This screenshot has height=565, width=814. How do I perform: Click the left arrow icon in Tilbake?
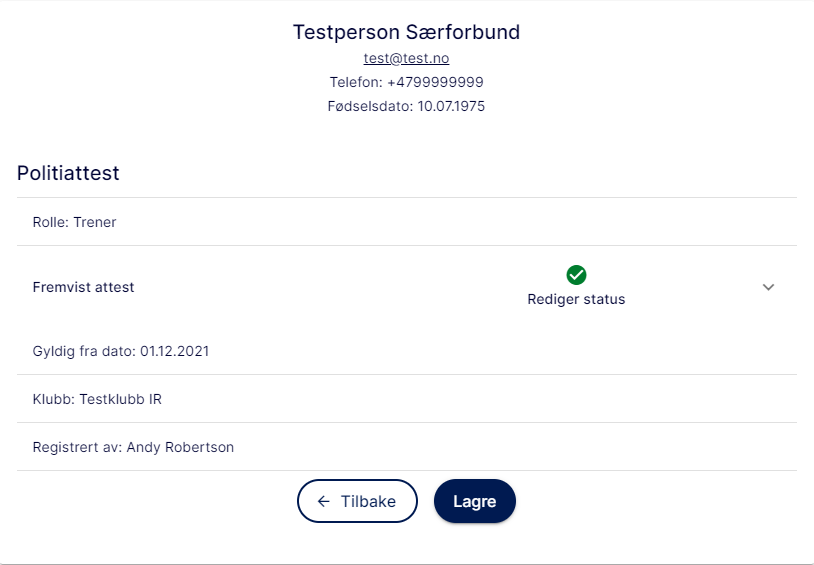[323, 501]
